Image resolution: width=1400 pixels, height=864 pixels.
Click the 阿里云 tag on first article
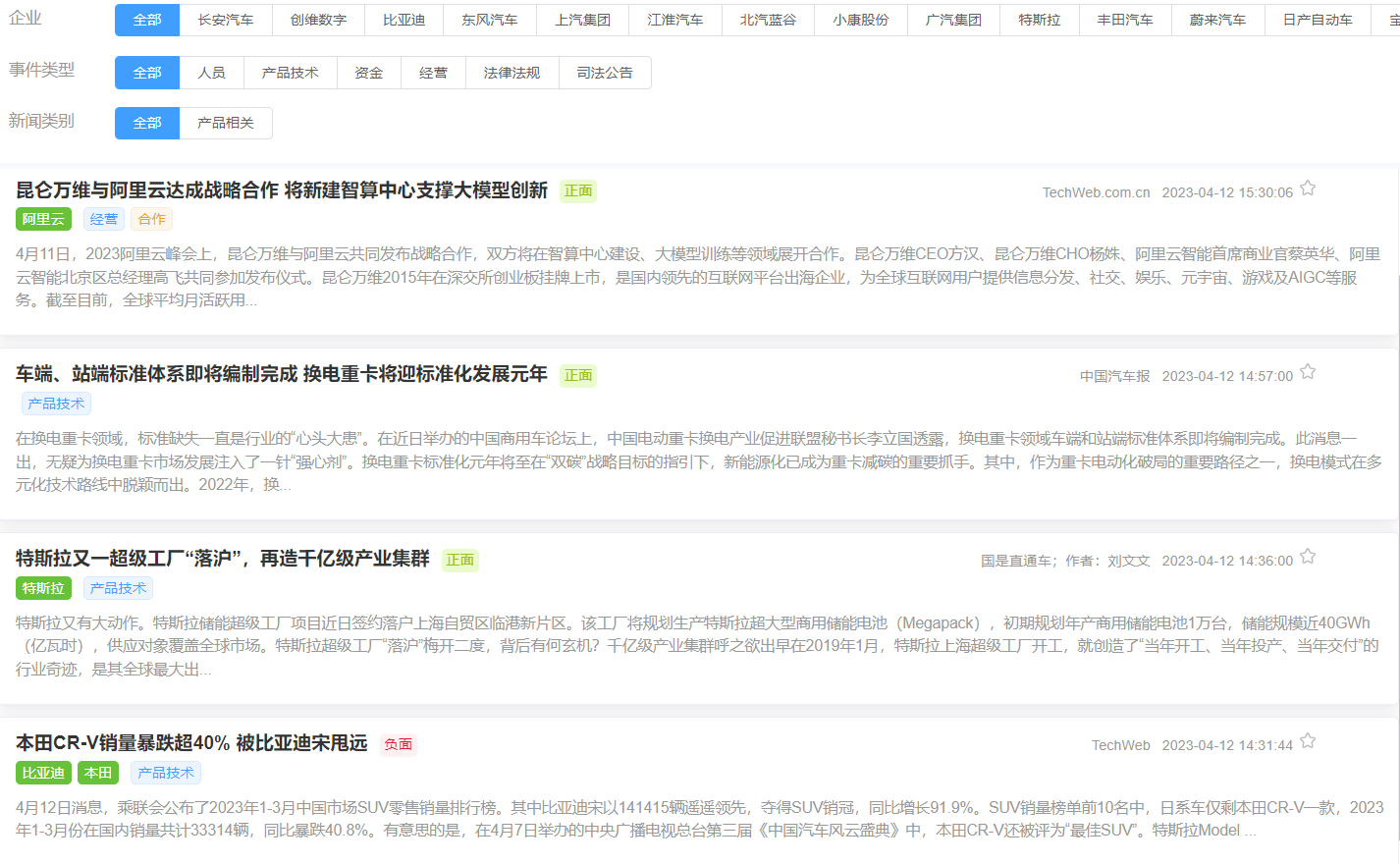point(43,219)
